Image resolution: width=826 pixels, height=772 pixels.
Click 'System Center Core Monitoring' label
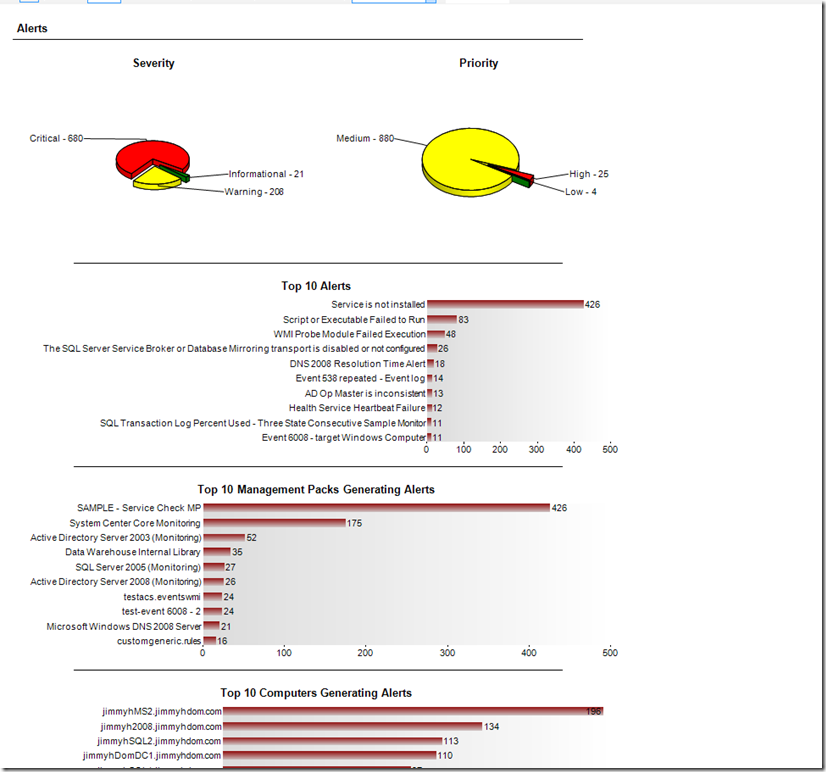click(135, 523)
